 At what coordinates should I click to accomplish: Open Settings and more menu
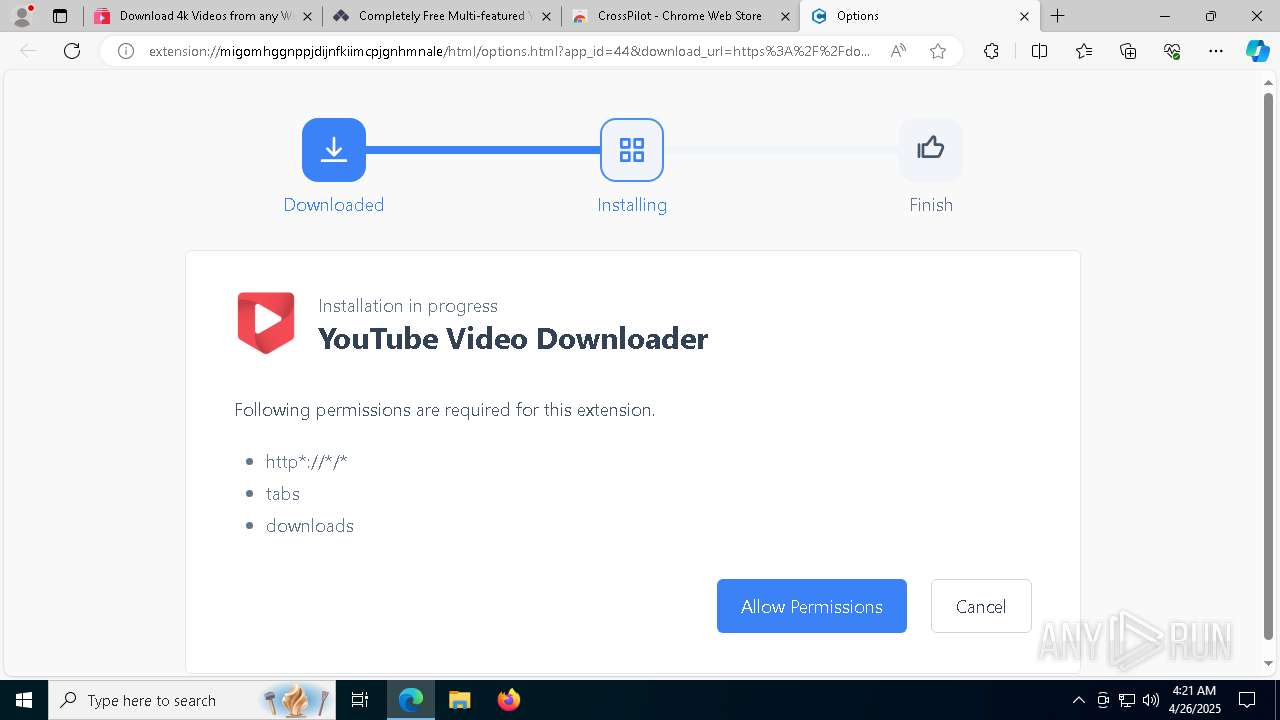[1216, 51]
